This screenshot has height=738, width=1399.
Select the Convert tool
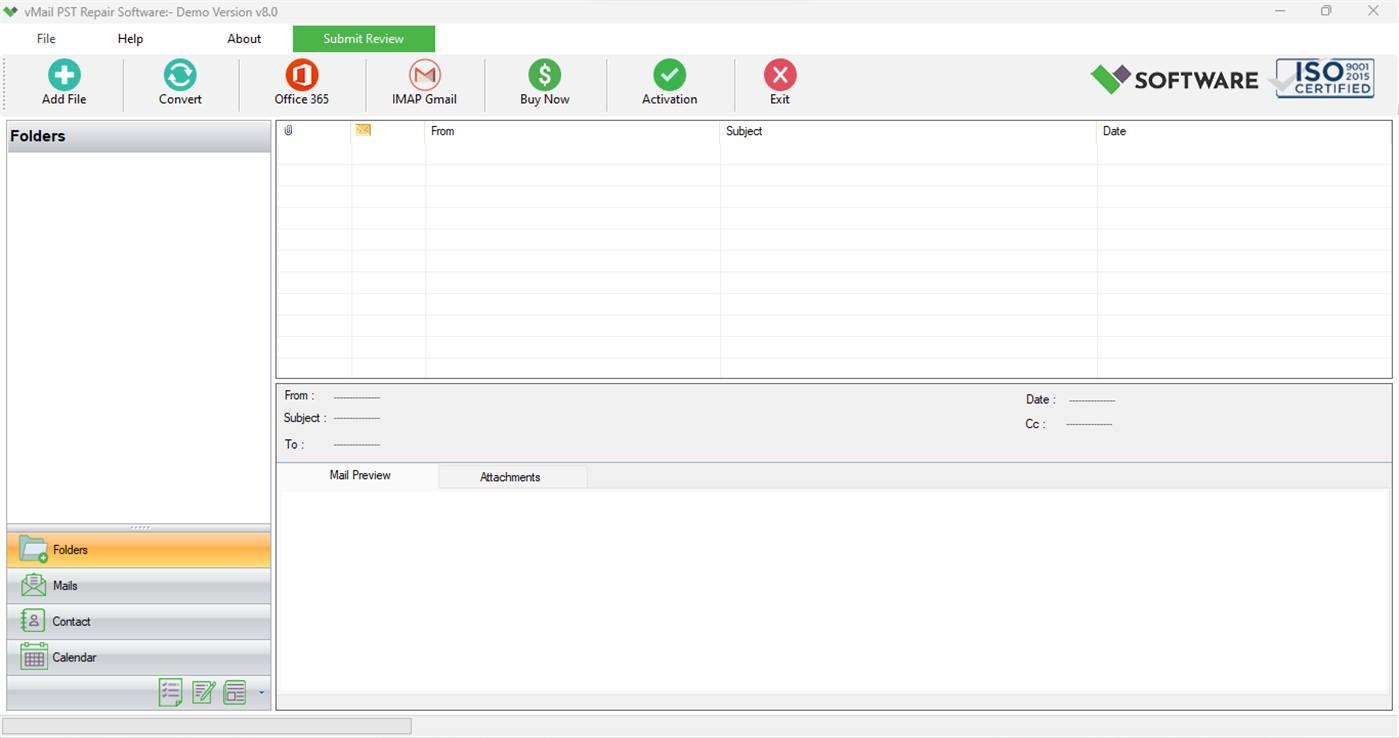pos(179,82)
